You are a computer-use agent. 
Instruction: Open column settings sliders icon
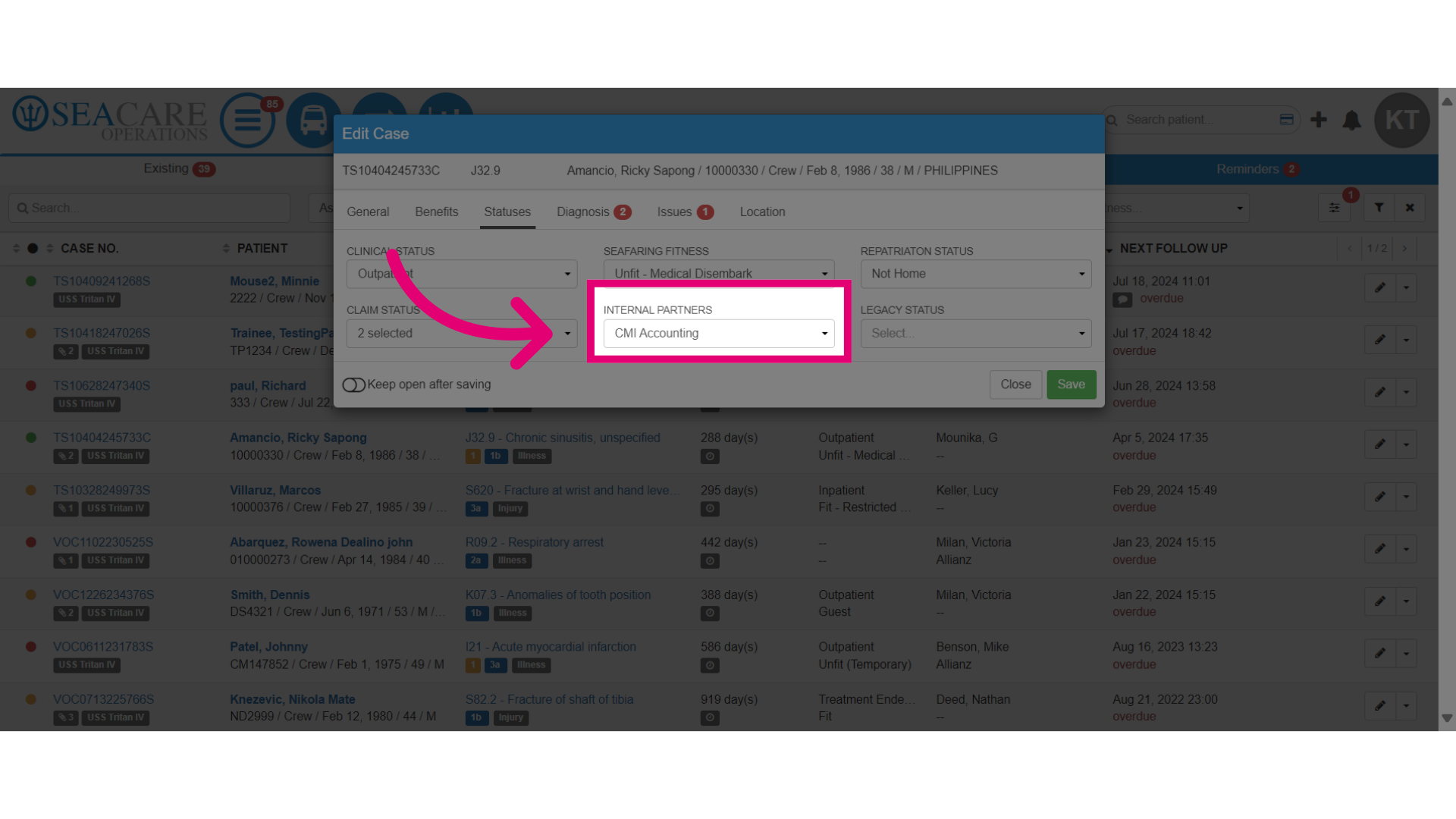(x=1334, y=208)
